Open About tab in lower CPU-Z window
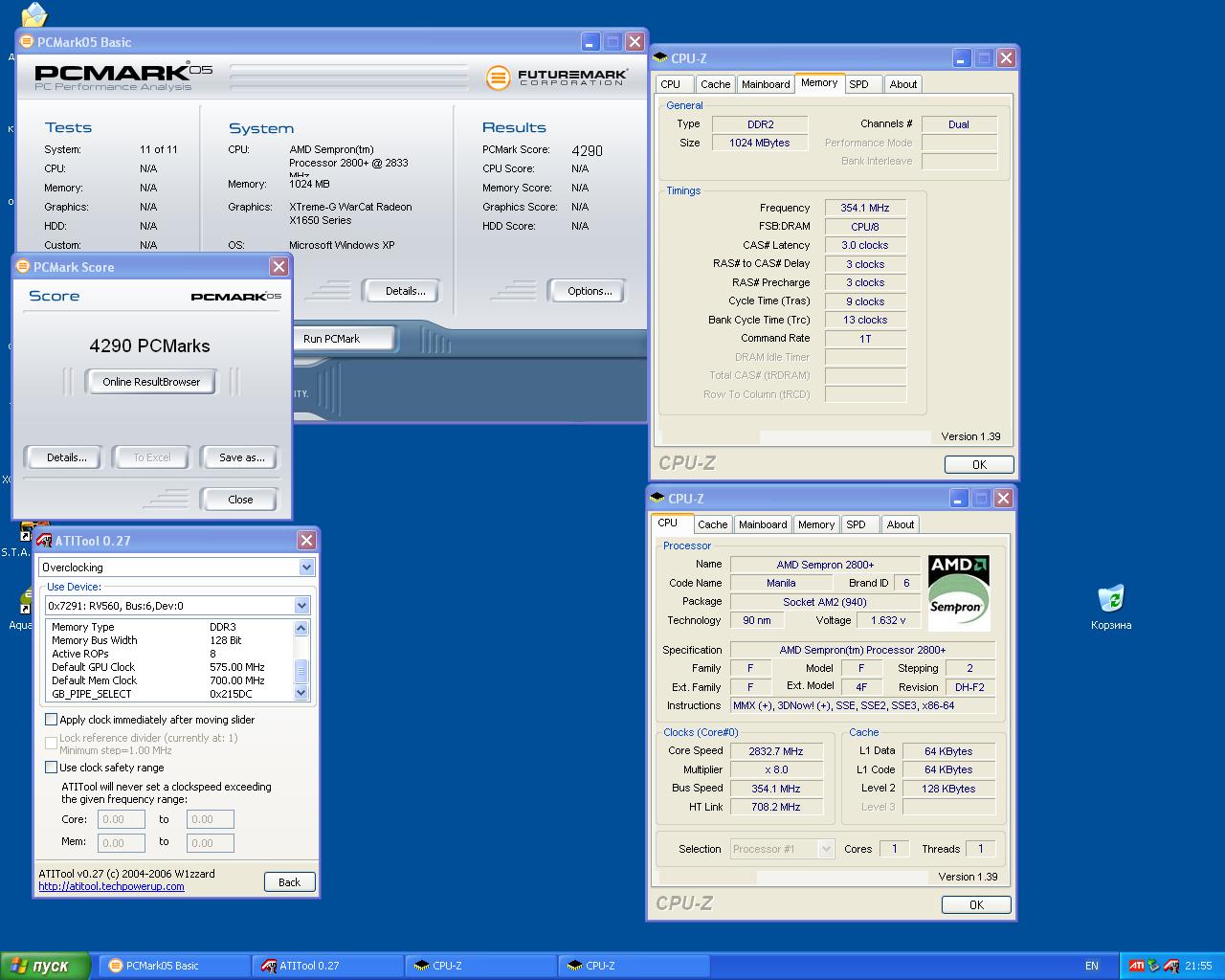The width and height of the screenshot is (1225, 980). [x=901, y=524]
